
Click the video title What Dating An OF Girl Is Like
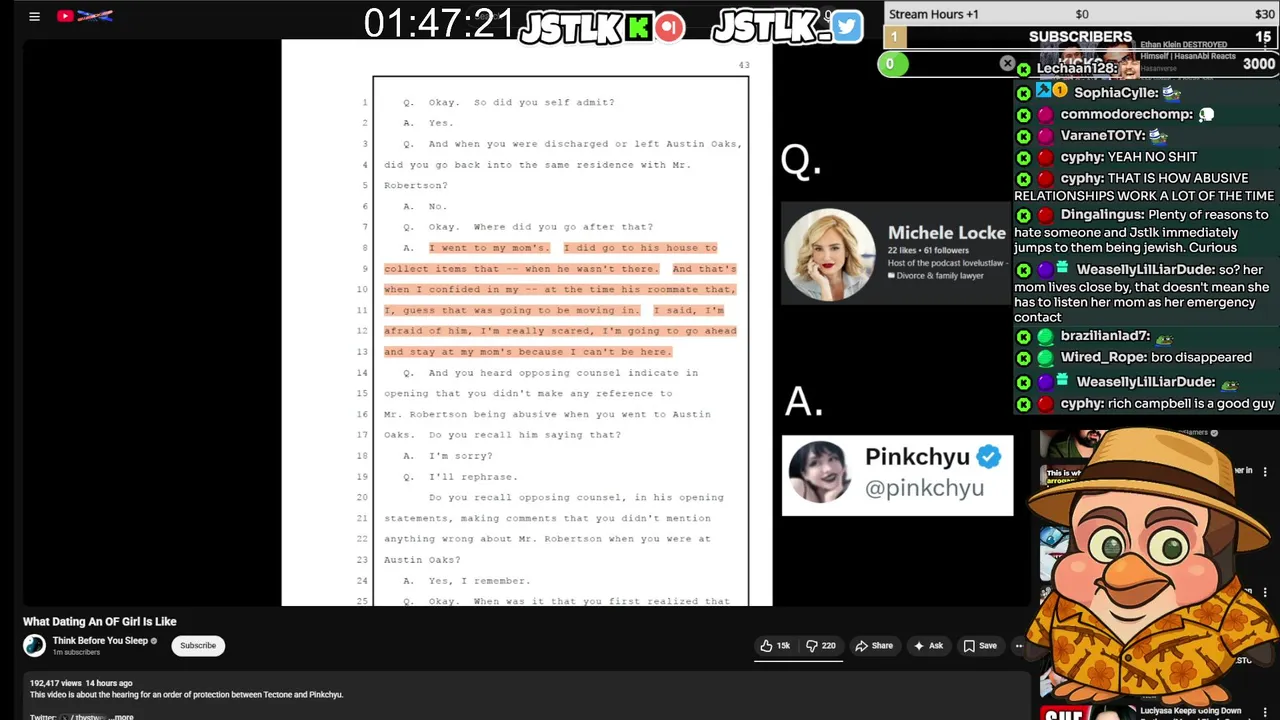(x=100, y=622)
